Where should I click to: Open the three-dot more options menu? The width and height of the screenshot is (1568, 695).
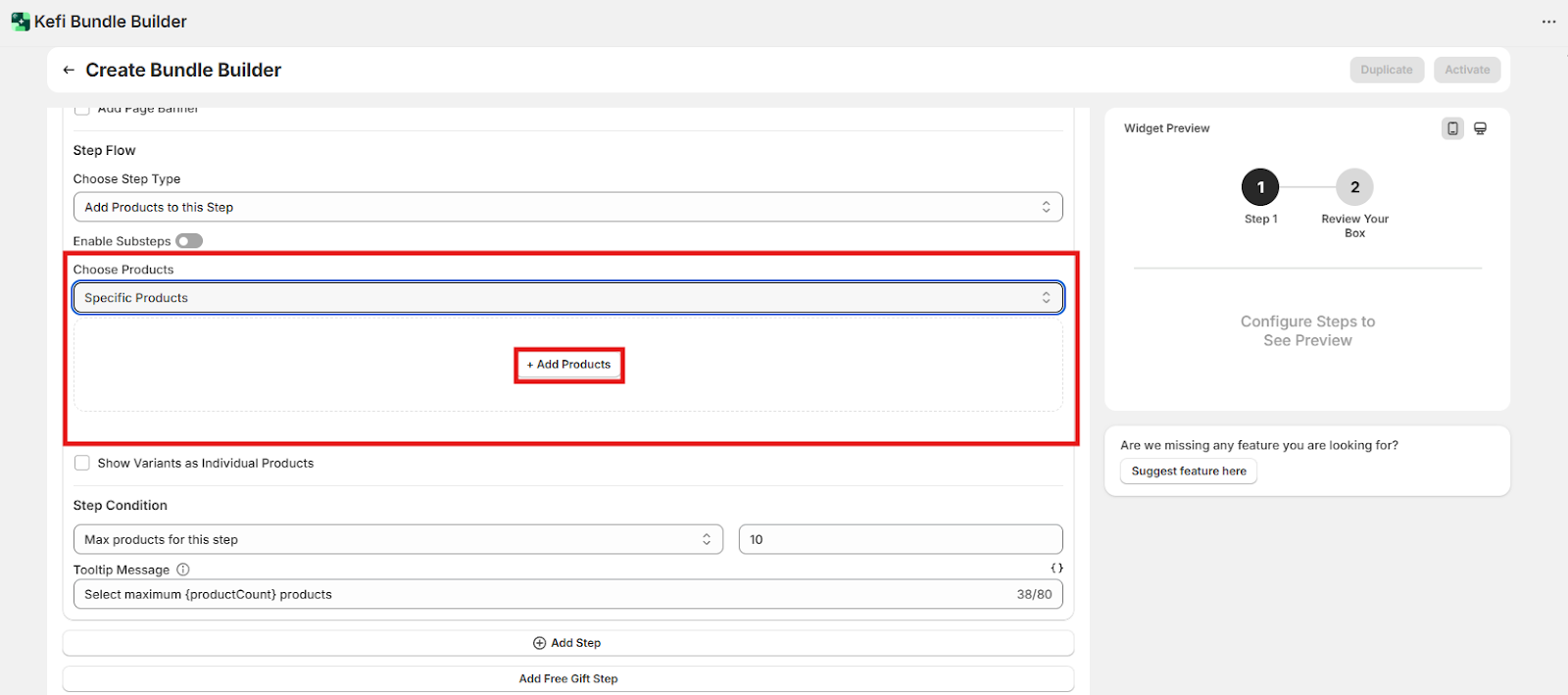[1548, 22]
